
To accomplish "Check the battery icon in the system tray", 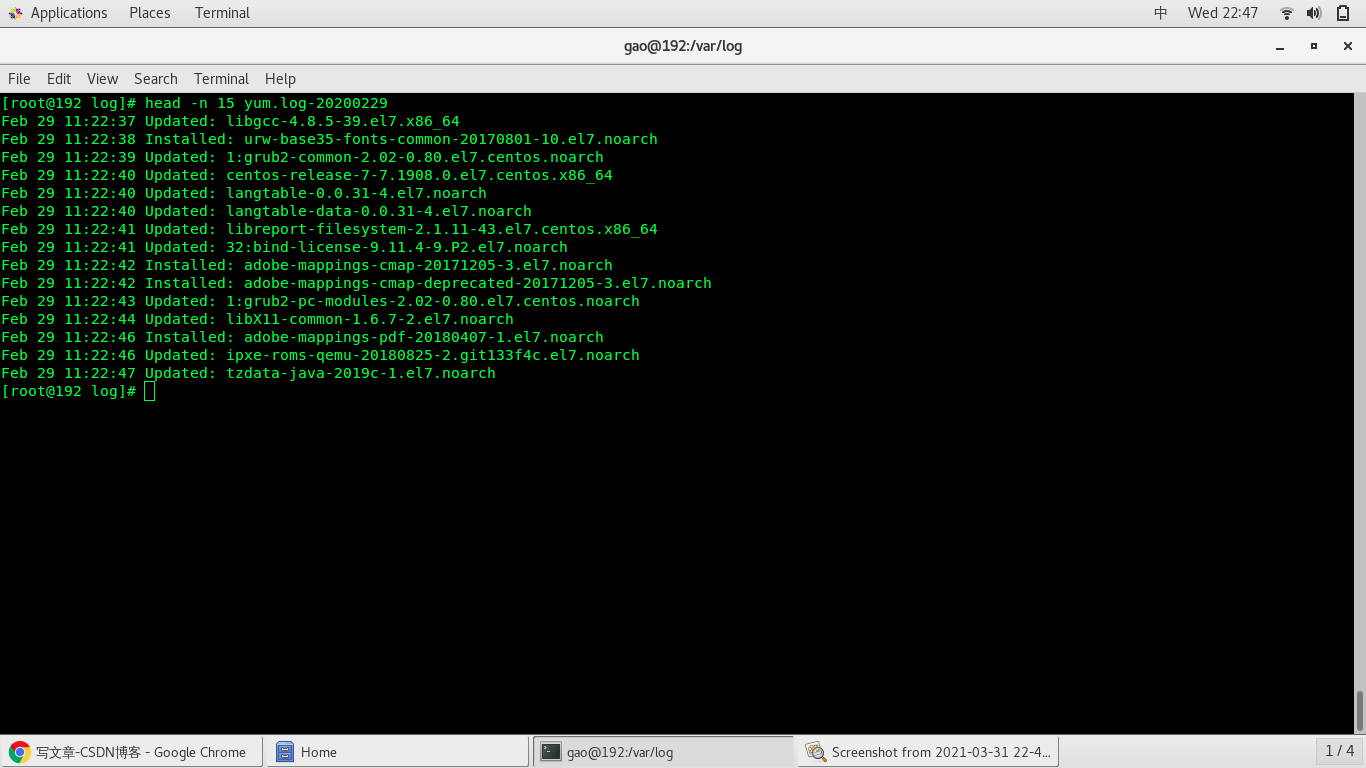I will point(1341,13).
